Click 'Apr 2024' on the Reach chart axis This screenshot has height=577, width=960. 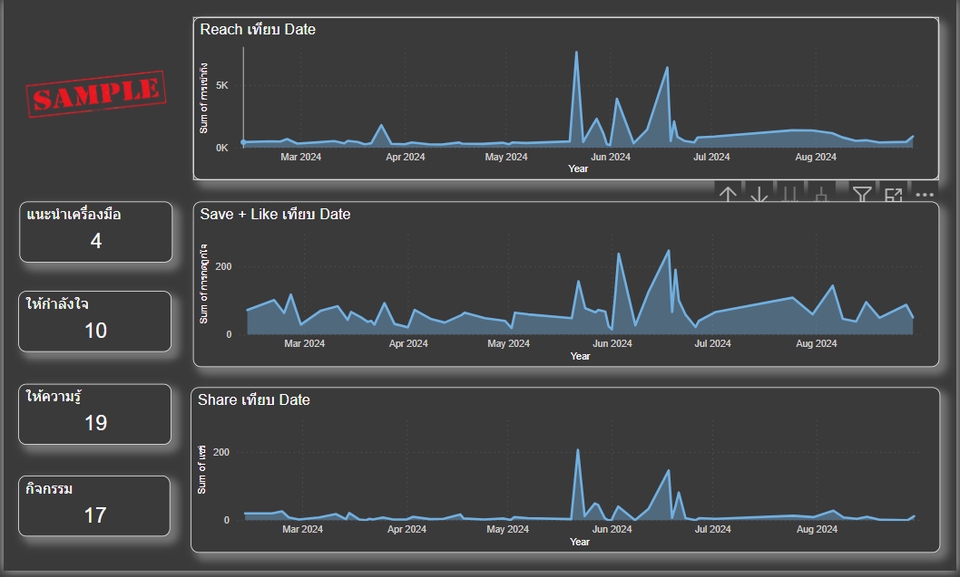point(405,157)
